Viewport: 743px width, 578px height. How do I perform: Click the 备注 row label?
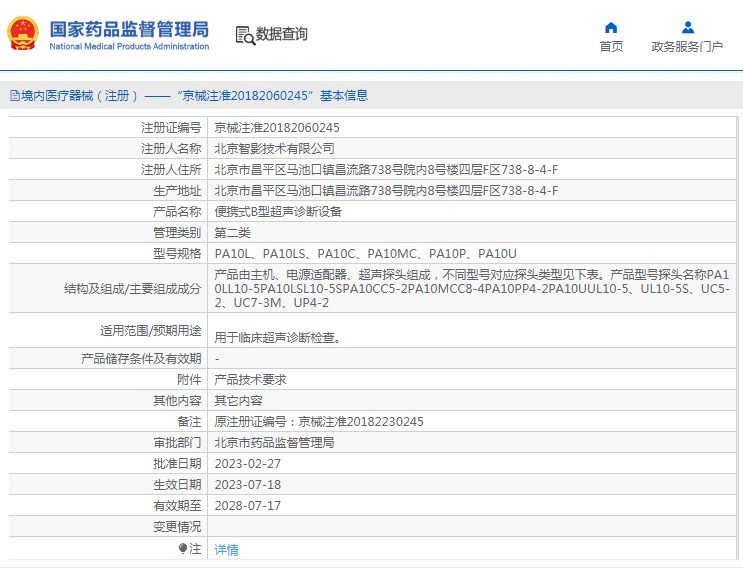point(189,422)
